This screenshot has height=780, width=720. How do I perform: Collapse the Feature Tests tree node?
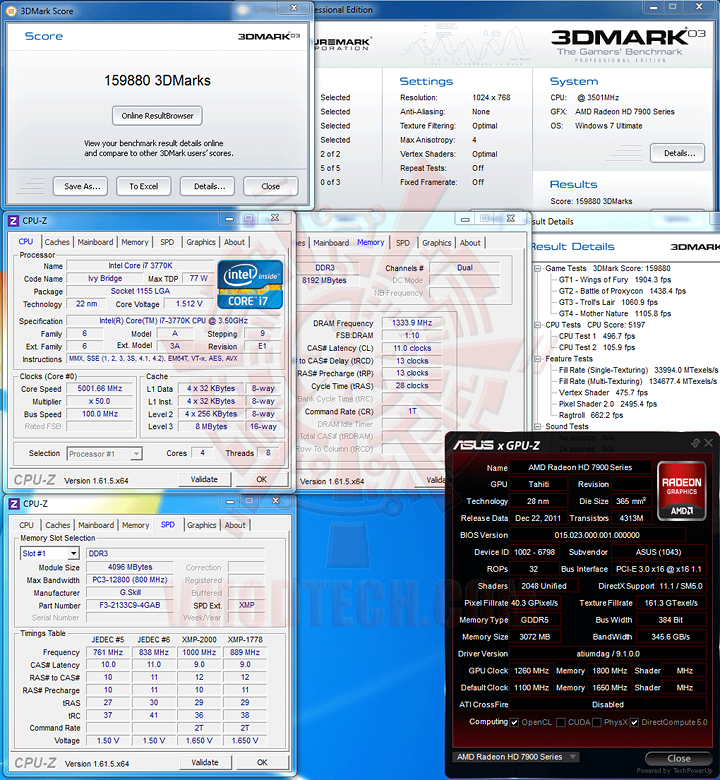pyautogui.click(x=538, y=359)
